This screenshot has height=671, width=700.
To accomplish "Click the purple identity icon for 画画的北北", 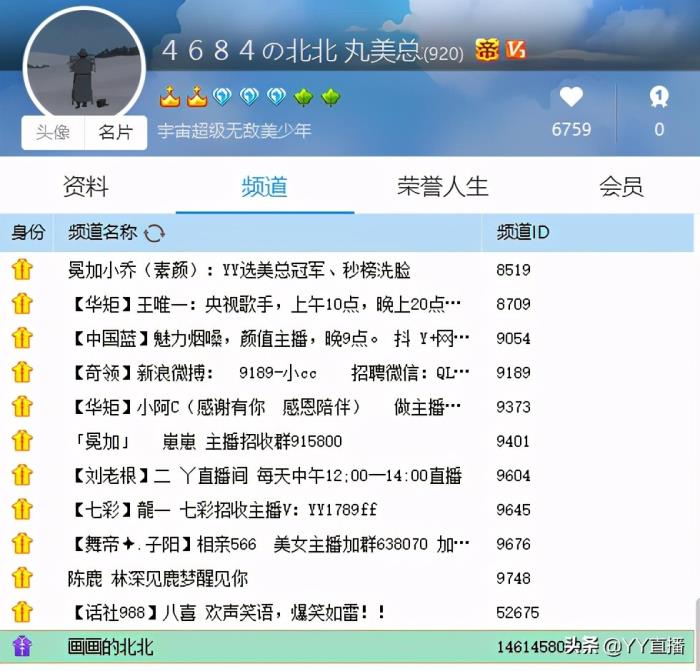I will click(x=22, y=646).
